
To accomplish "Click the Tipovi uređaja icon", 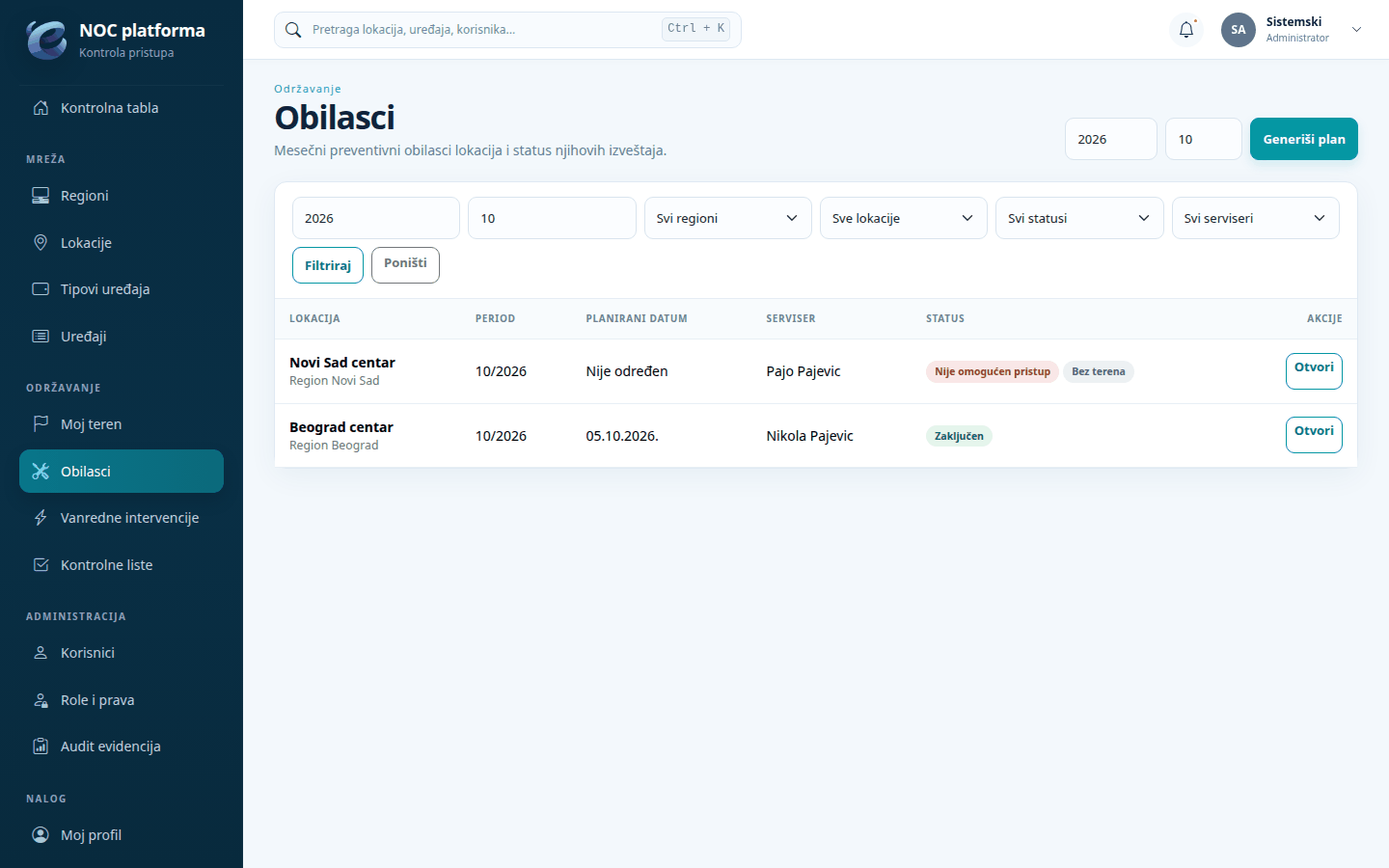I will [41, 289].
